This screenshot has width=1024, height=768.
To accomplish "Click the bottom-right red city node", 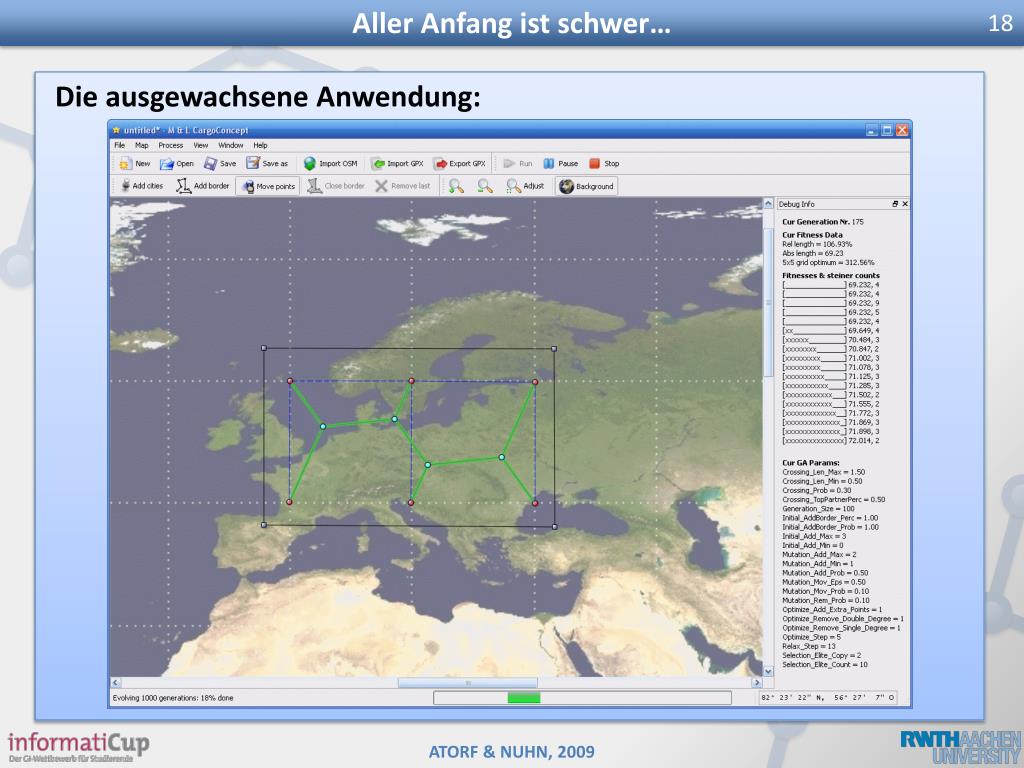I will [535, 503].
